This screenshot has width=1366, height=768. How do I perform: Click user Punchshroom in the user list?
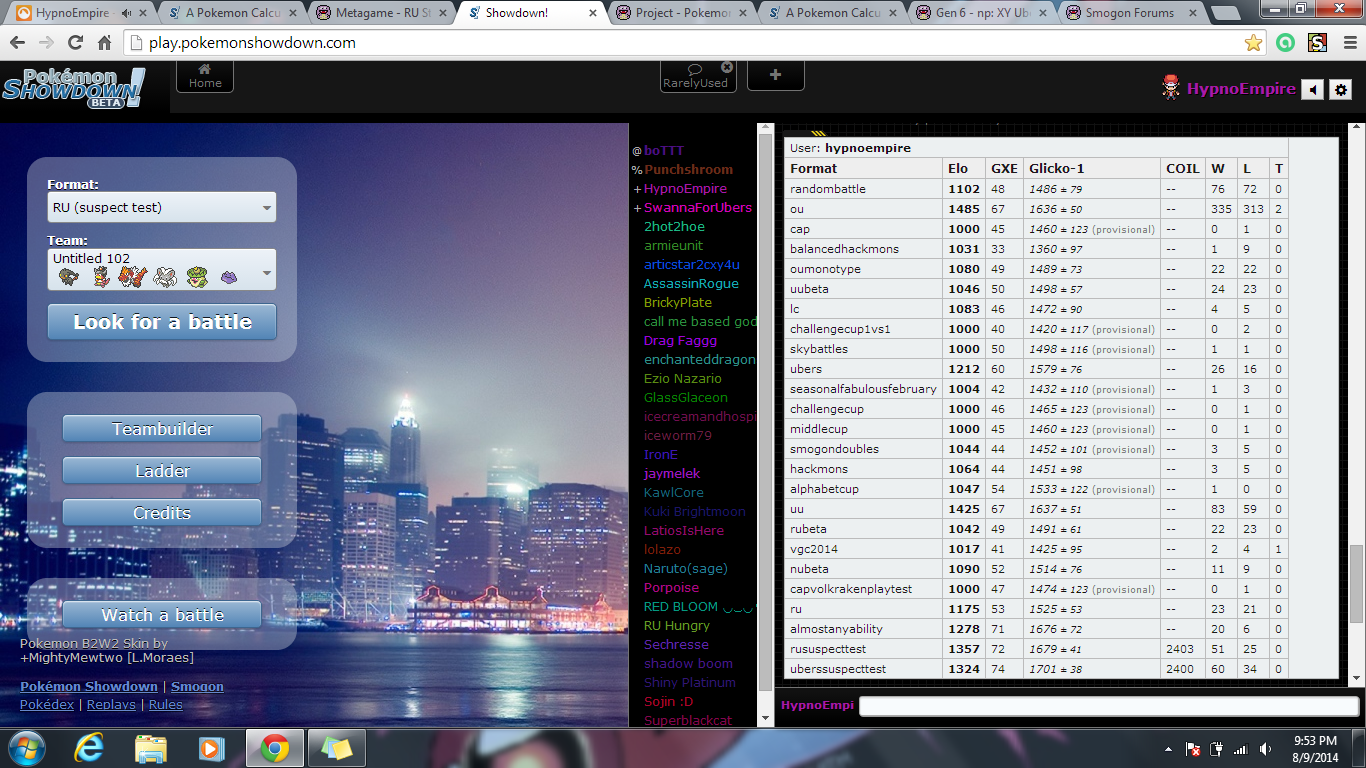[x=688, y=170]
